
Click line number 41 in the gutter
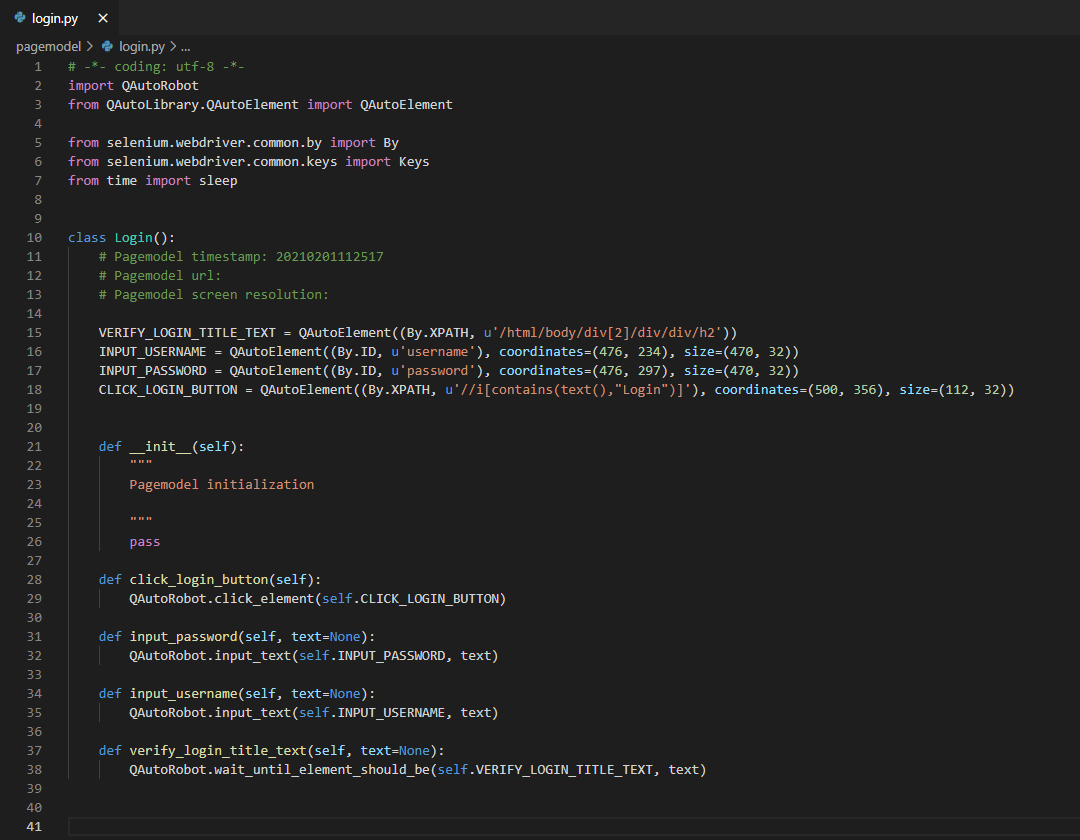(x=34, y=827)
